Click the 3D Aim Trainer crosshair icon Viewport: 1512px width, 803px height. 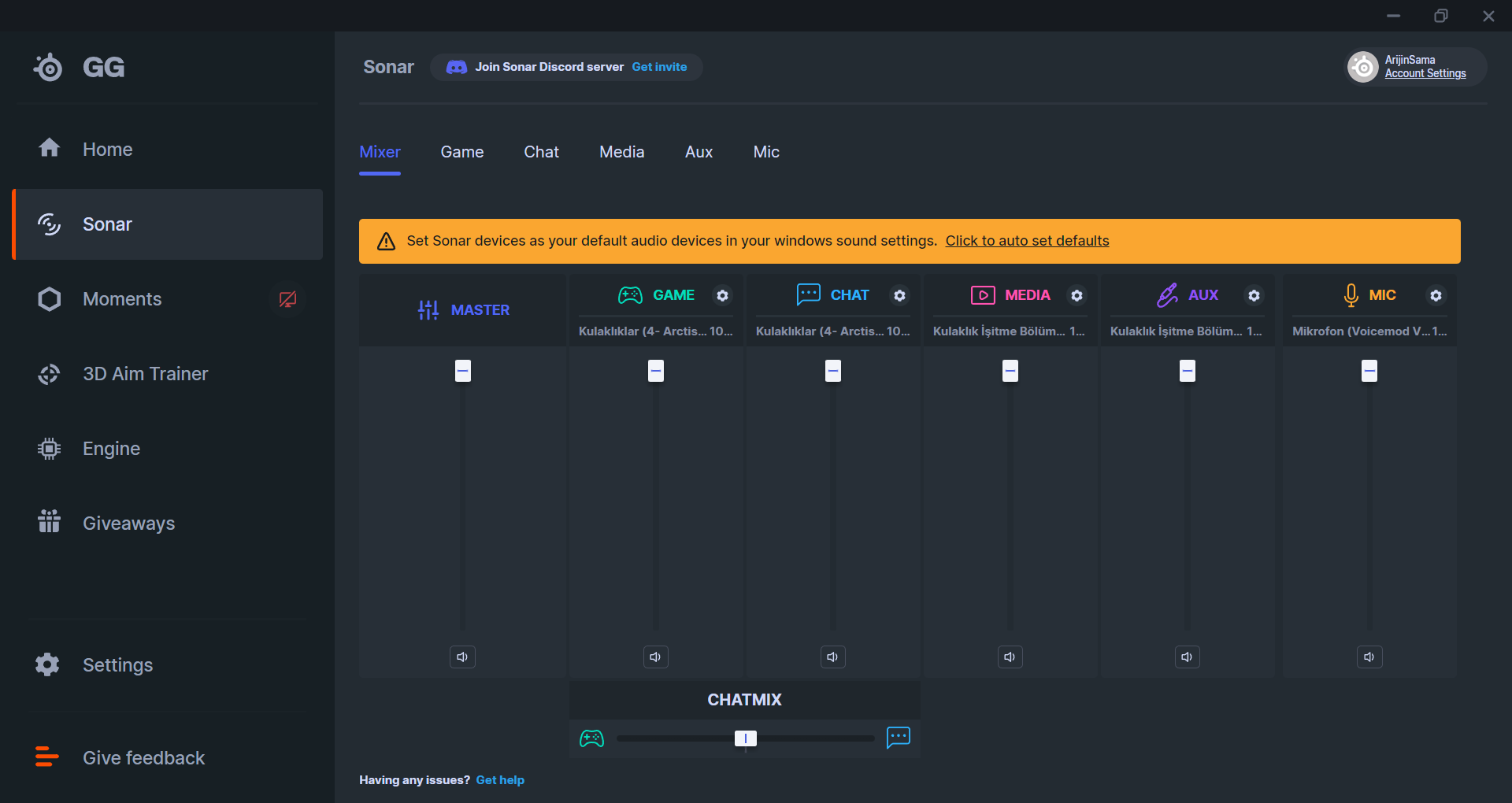(50, 374)
